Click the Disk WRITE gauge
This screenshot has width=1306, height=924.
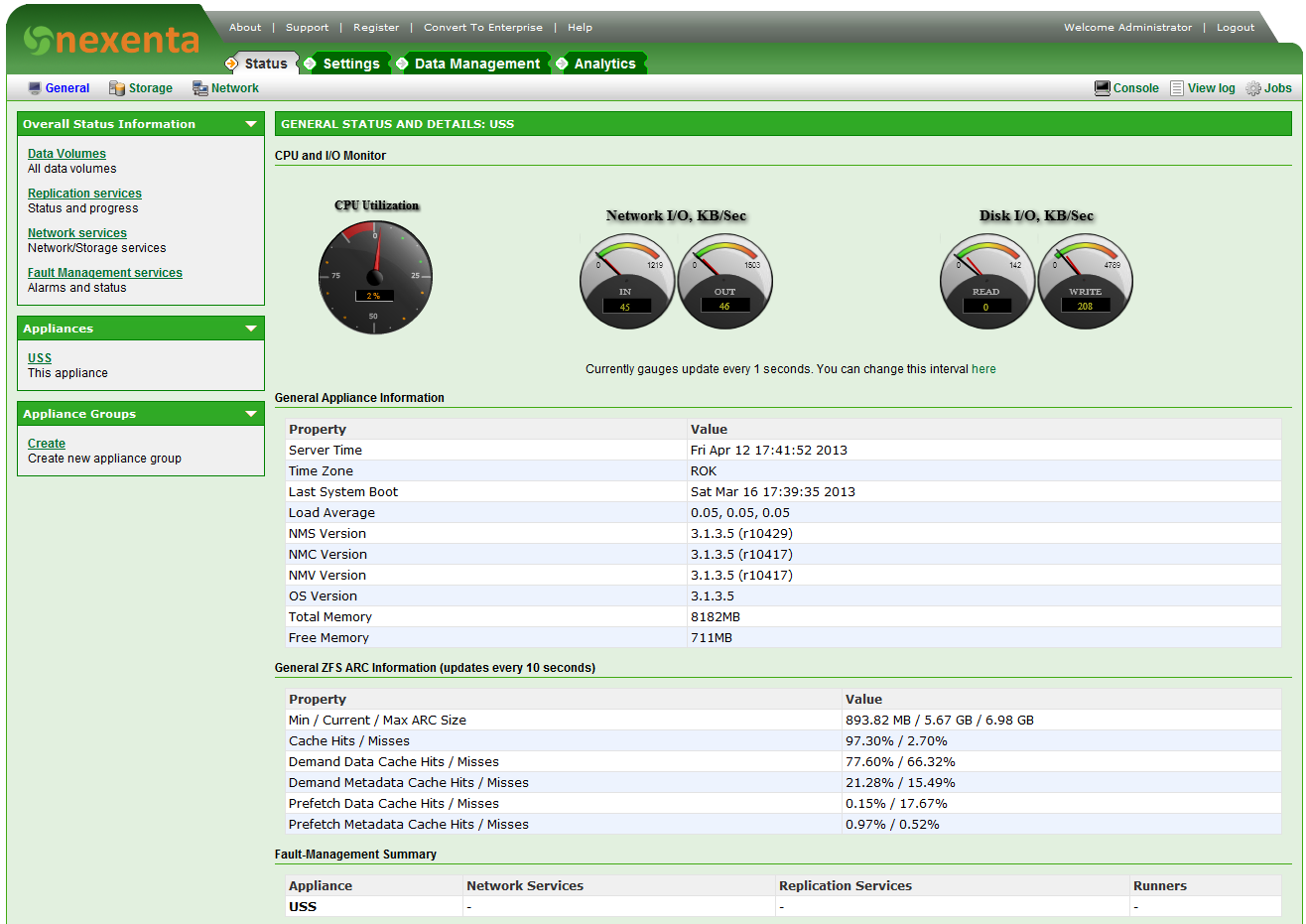click(1085, 281)
